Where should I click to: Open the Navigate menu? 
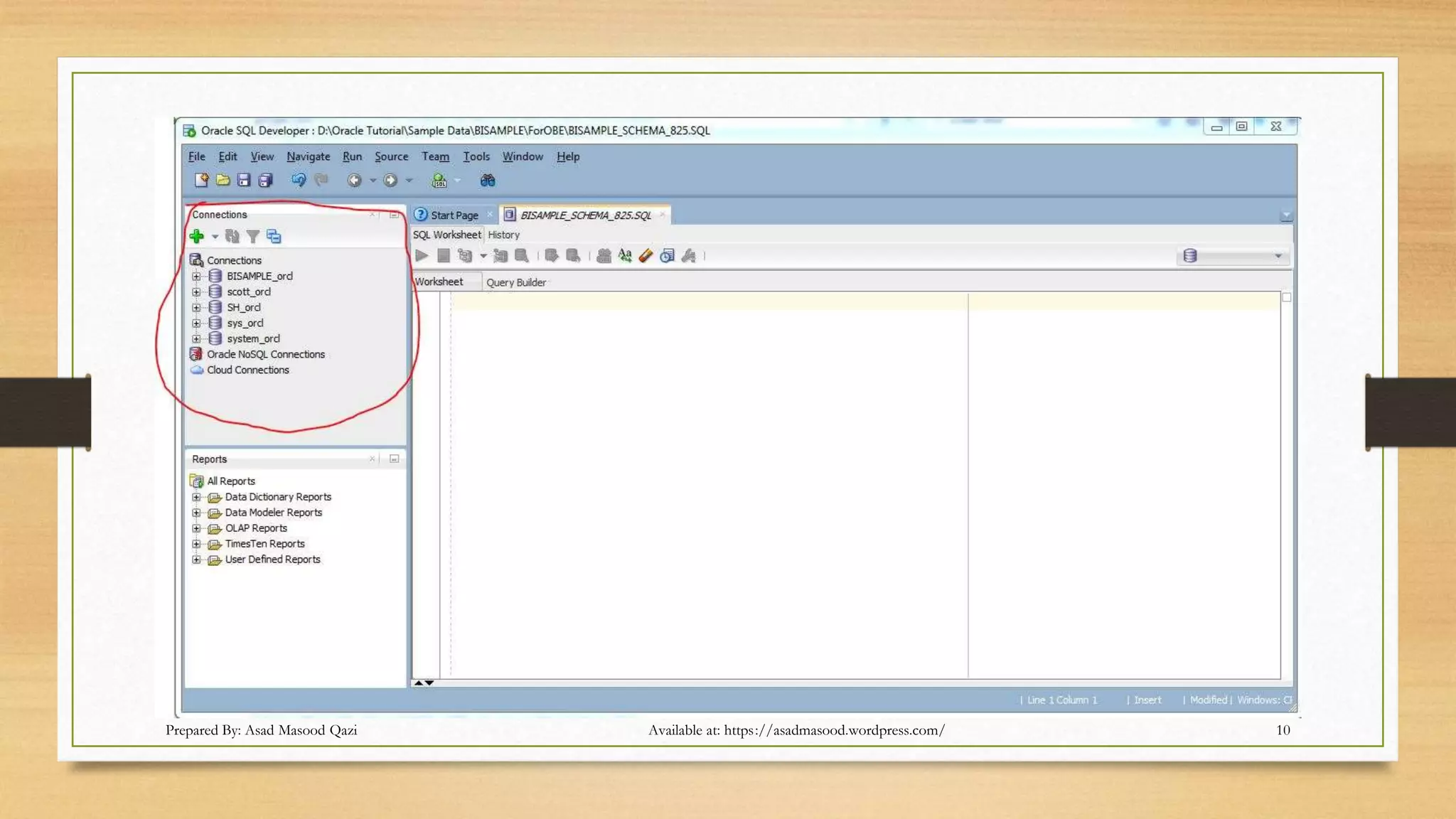[x=309, y=156]
